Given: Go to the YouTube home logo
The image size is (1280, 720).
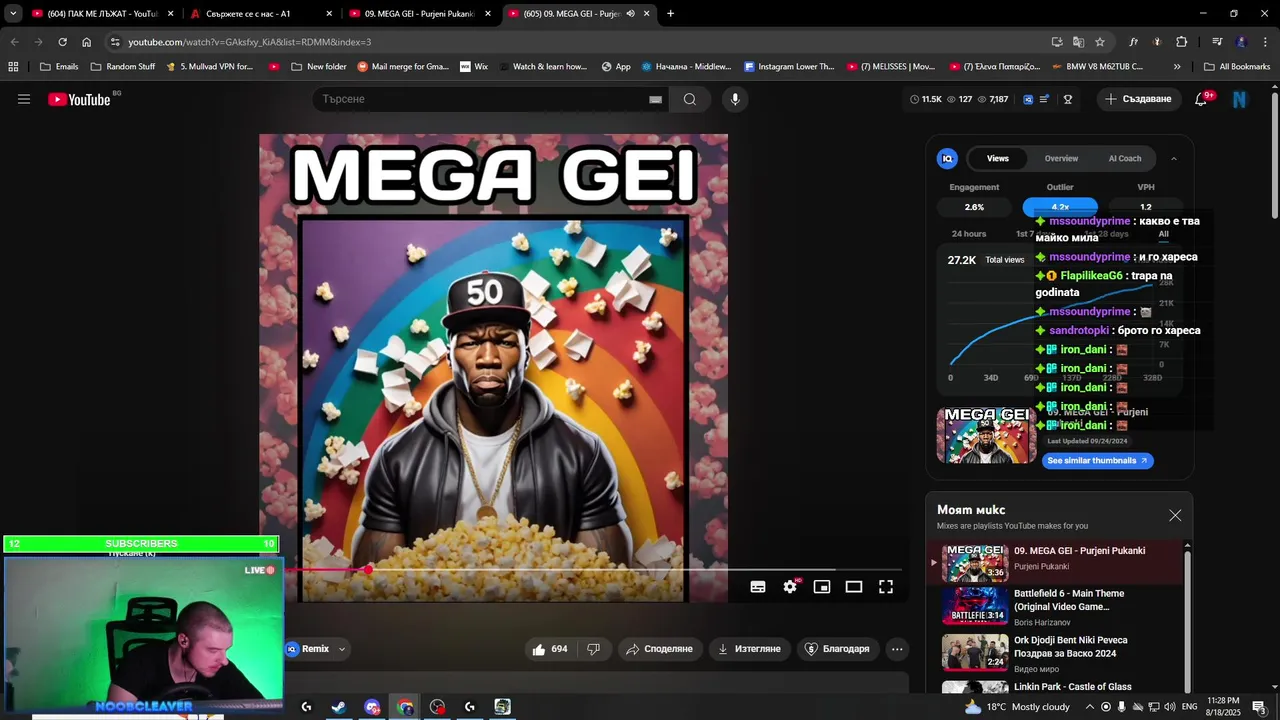Looking at the screenshot, I should 80,99.
